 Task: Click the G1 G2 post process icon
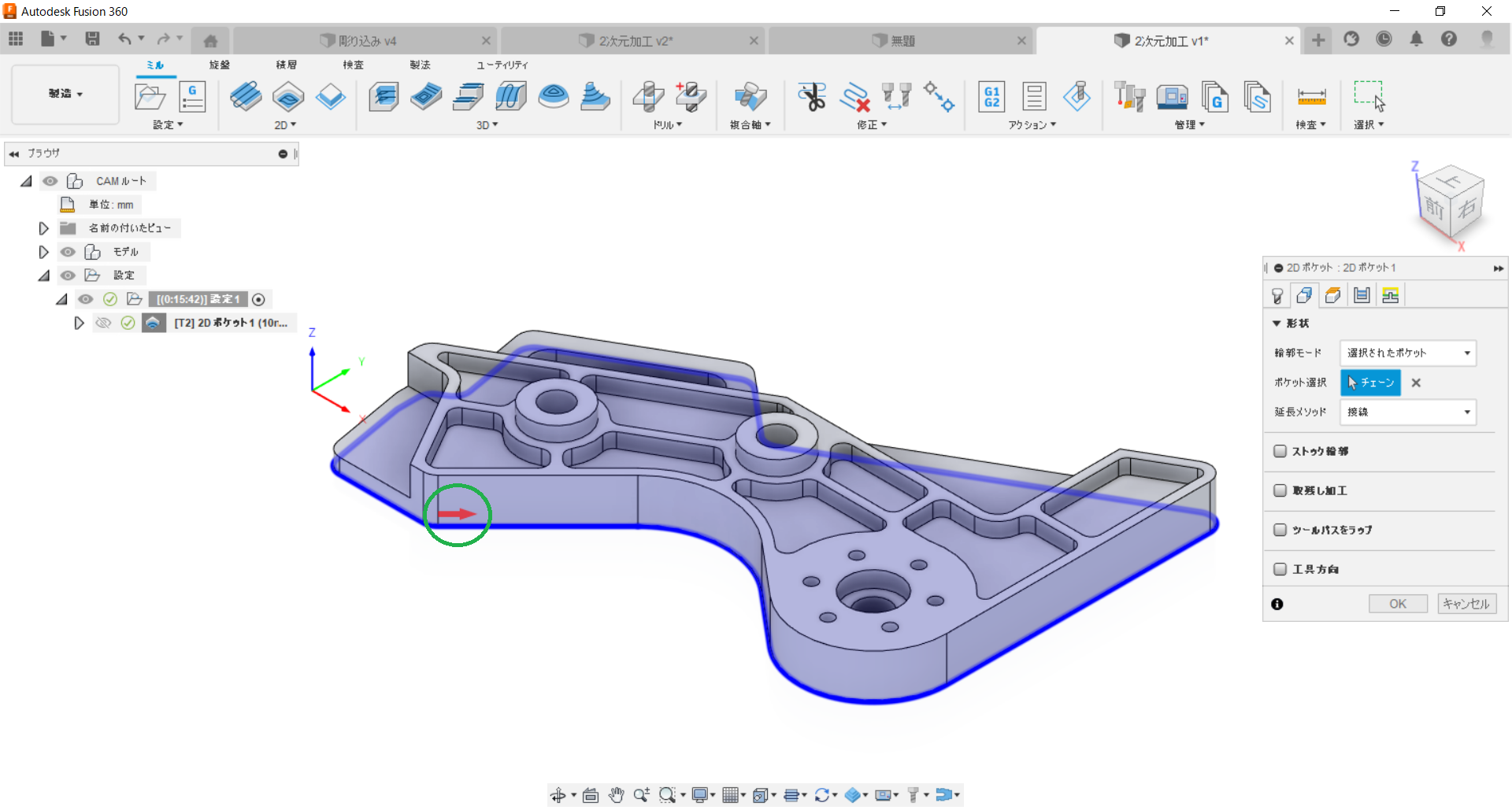tap(991, 97)
